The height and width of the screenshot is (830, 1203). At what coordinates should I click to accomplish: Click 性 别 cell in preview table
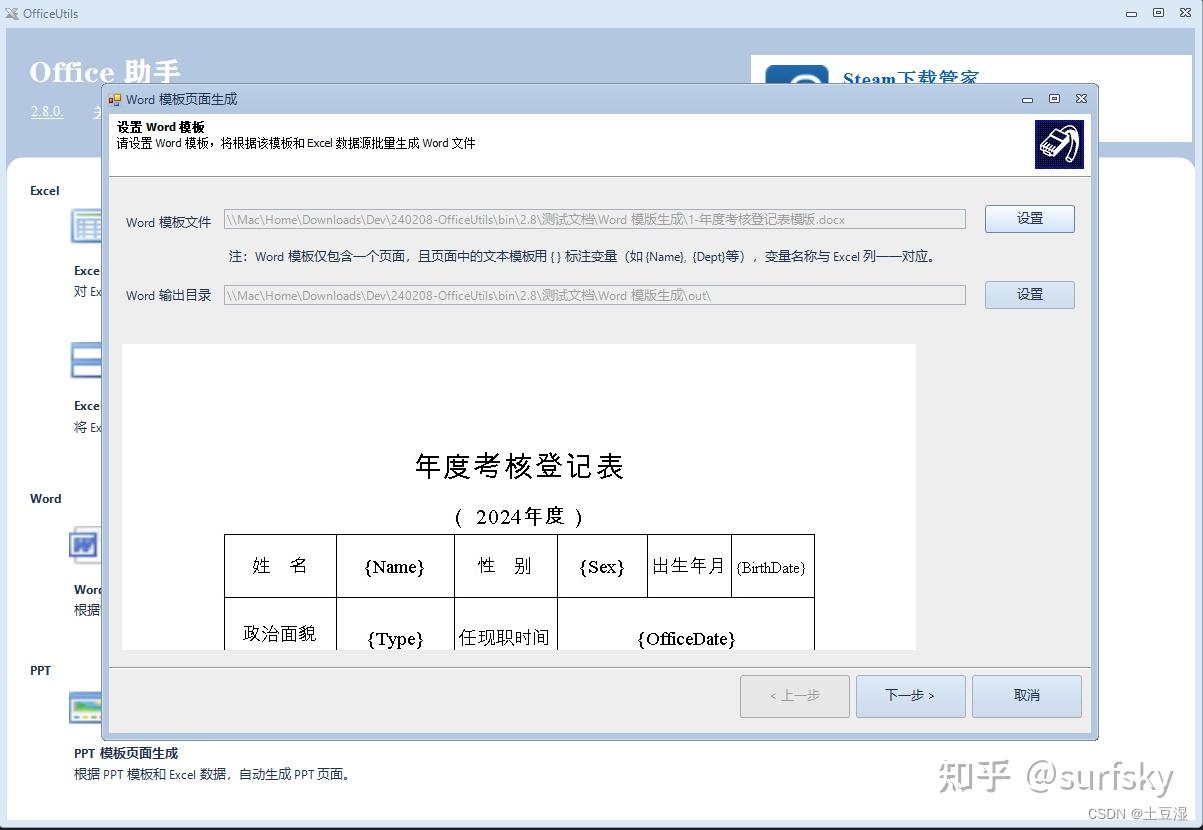505,566
